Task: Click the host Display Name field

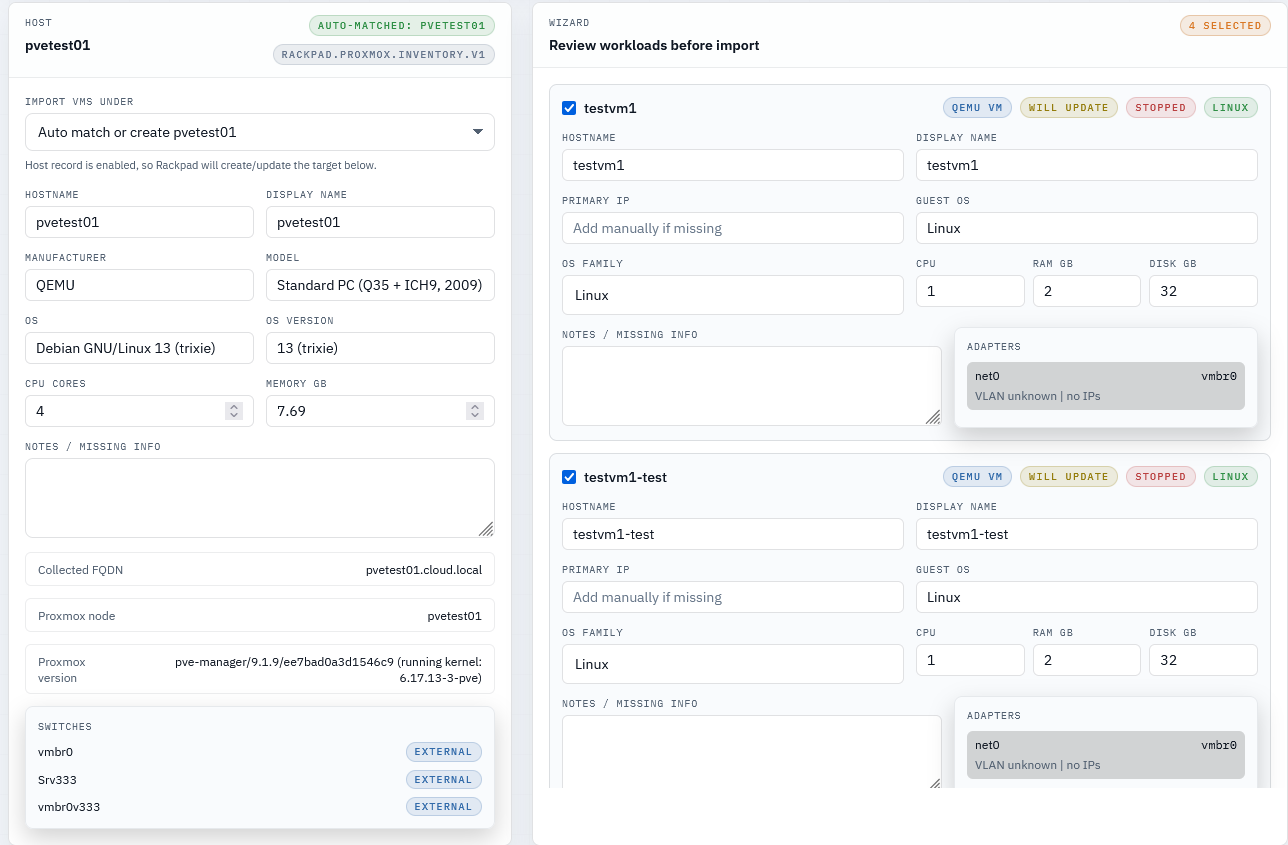Action: pyautogui.click(x=380, y=222)
